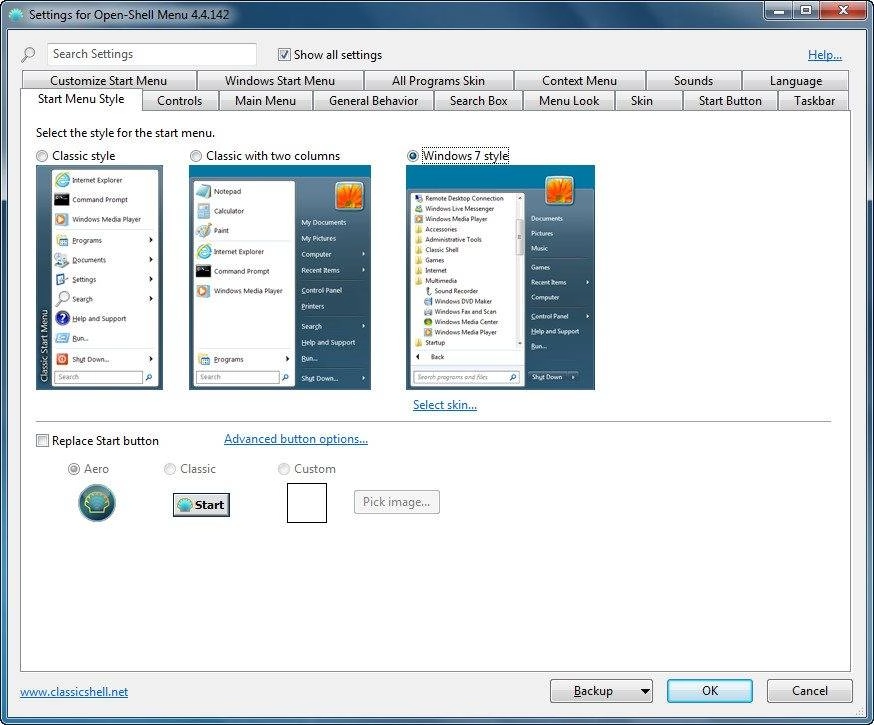Choose Classic with two columns radio option
The height and width of the screenshot is (725, 874).
(x=196, y=156)
